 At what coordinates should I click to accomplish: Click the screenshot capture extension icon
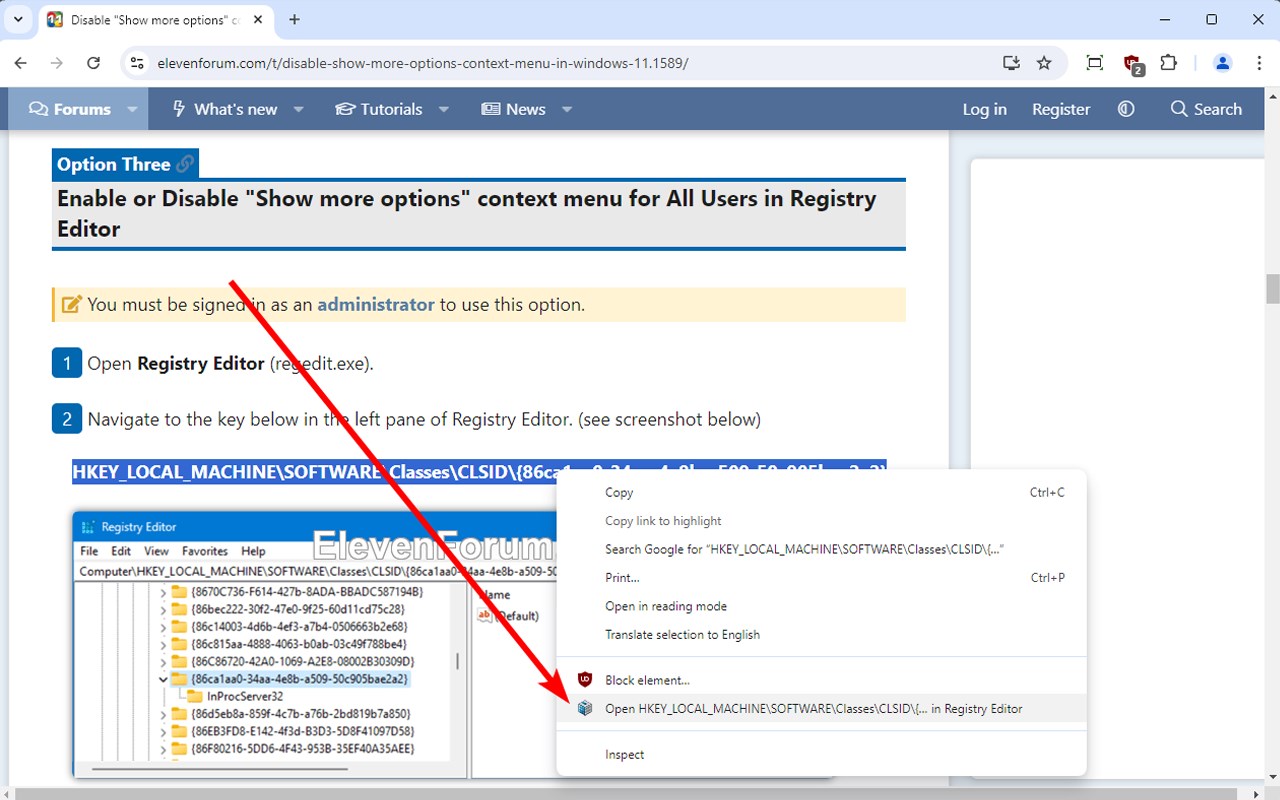coord(1095,63)
